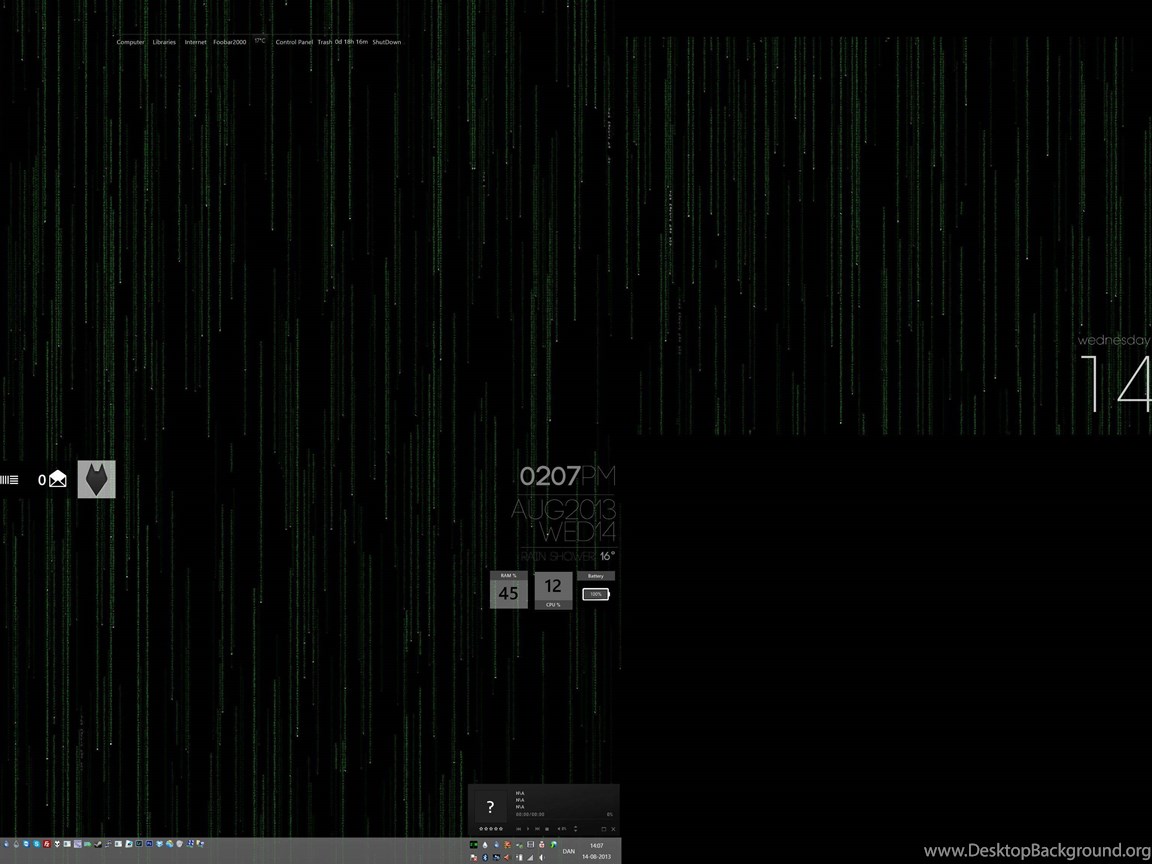Click the up/down arrows in the music player
Viewport: 1152px width, 864px height.
(x=575, y=829)
